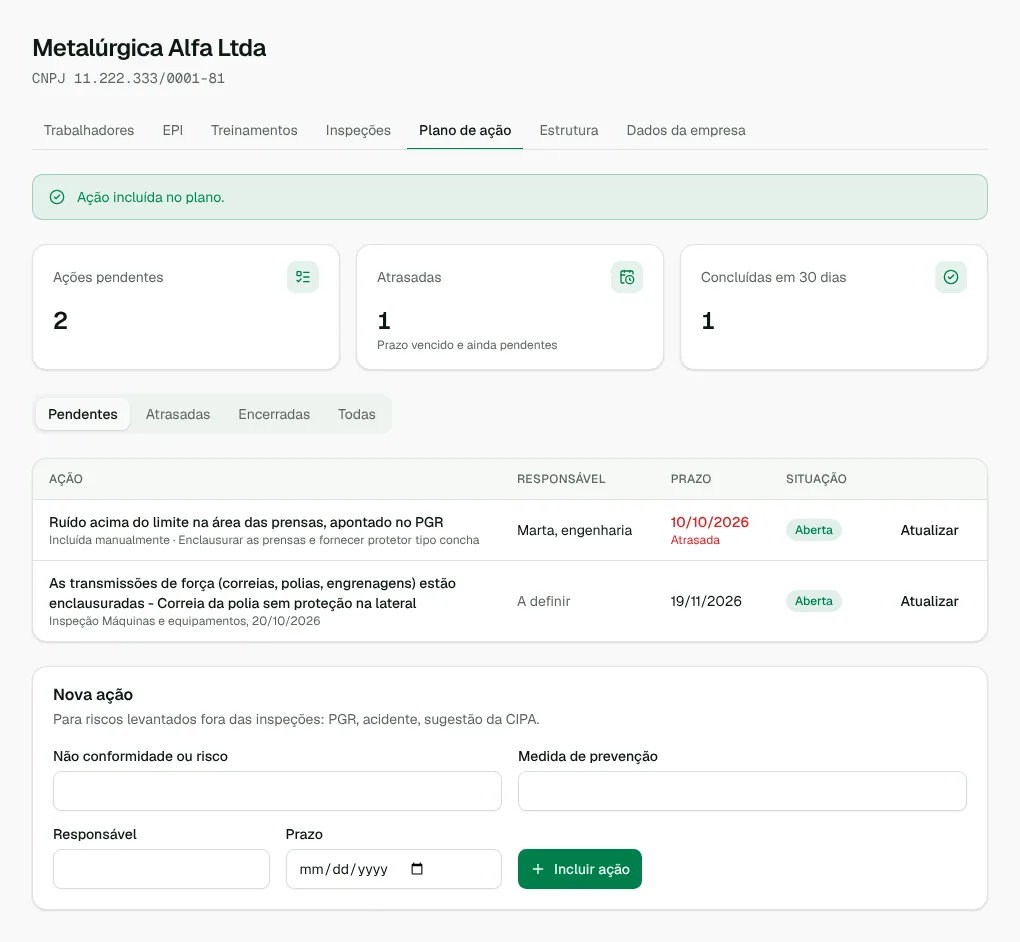The height and width of the screenshot is (942, 1020).
Task: Click the Incluir ação button
Action: (x=580, y=868)
